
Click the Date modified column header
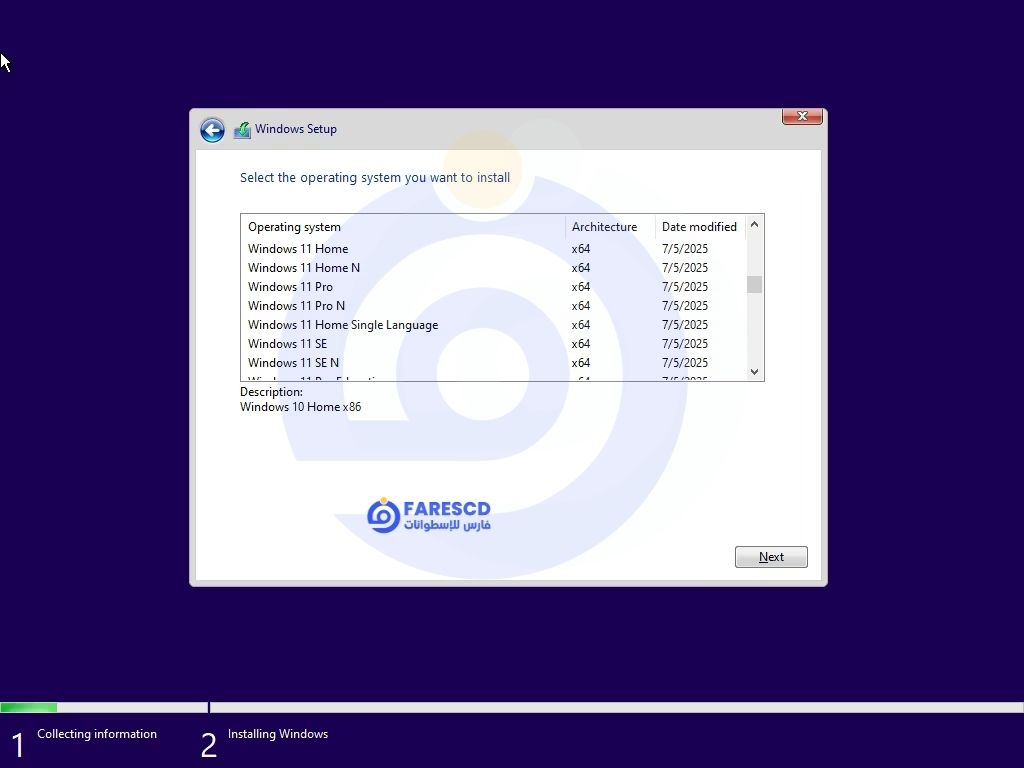tap(700, 227)
